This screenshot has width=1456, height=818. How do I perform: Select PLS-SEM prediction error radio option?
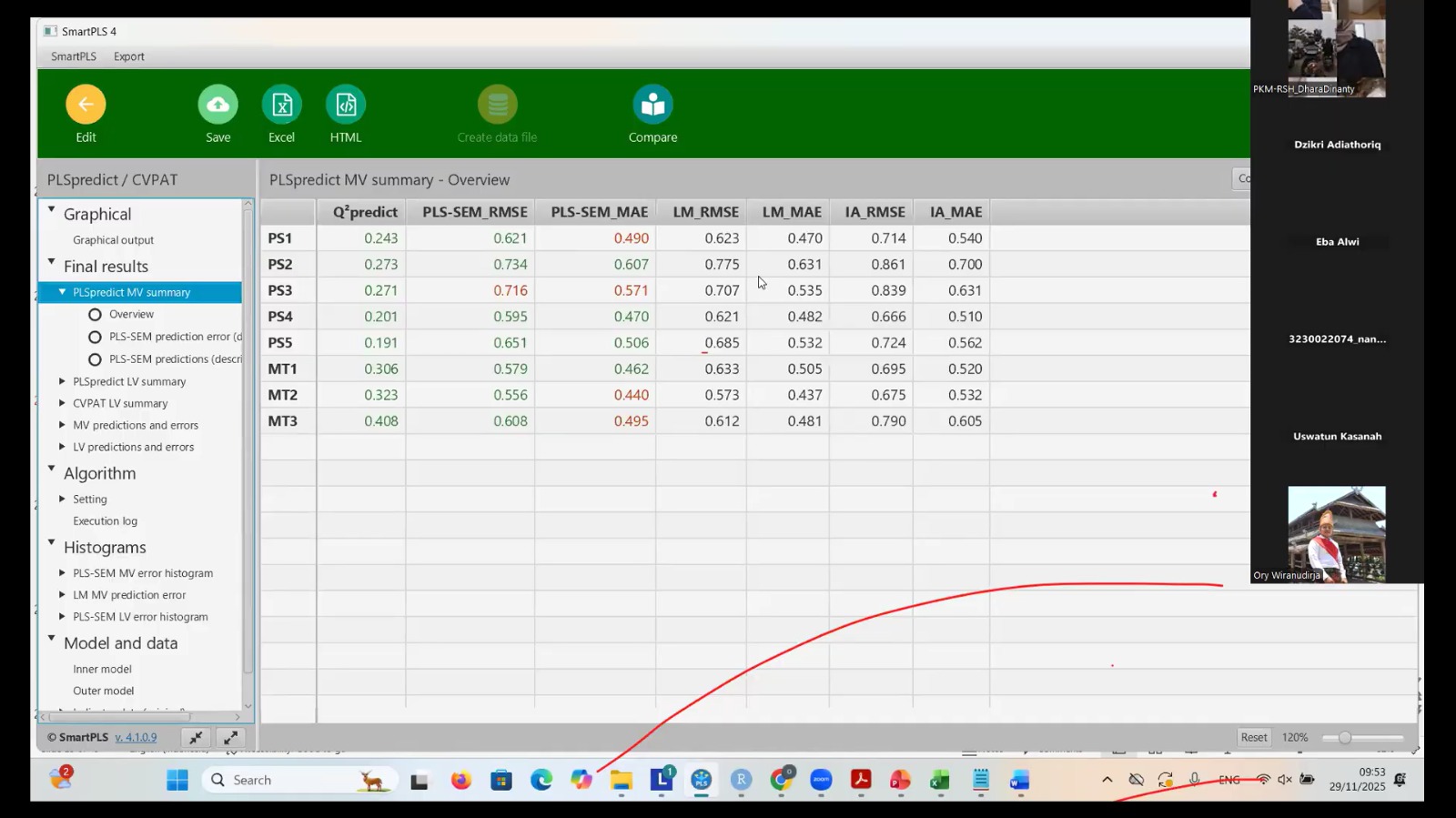95,337
